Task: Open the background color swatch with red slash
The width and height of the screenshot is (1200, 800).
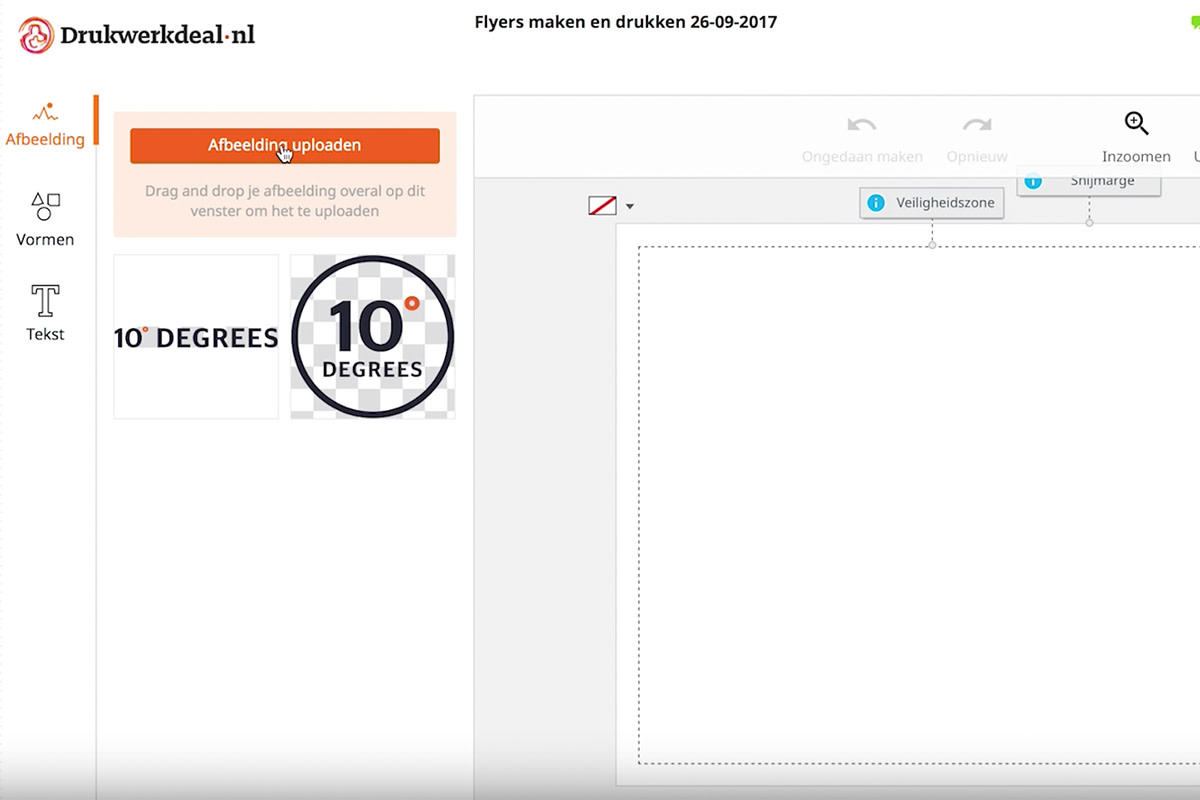Action: point(602,206)
